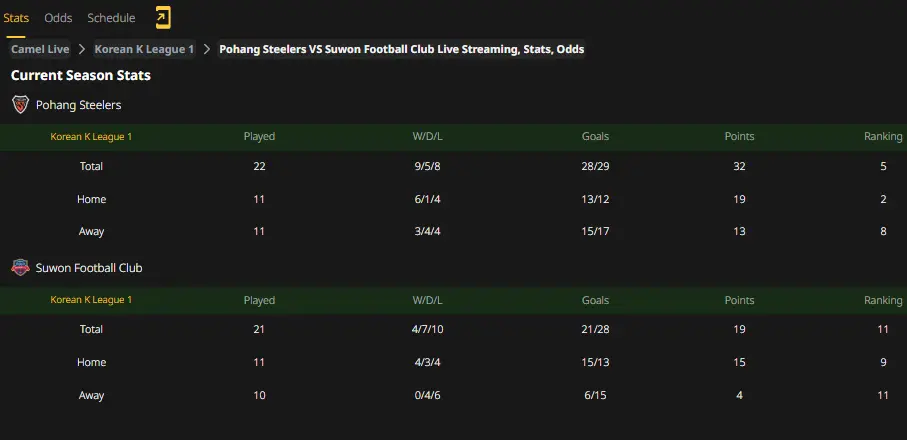Click the Points header in Suwon table
Screen dimensions: 907x440
[739, 300]
